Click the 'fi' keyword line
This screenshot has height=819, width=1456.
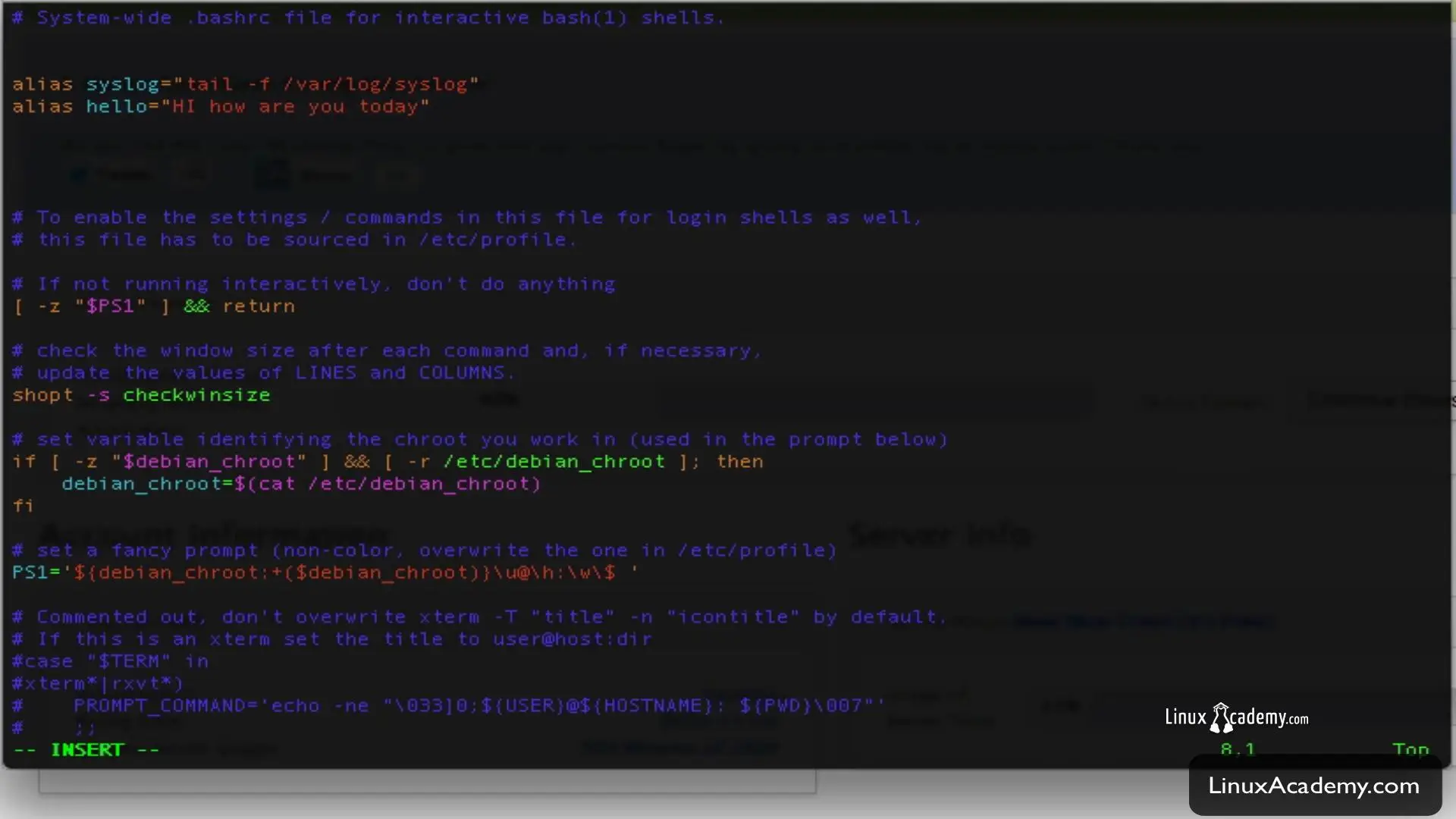[x=23, y=506]
